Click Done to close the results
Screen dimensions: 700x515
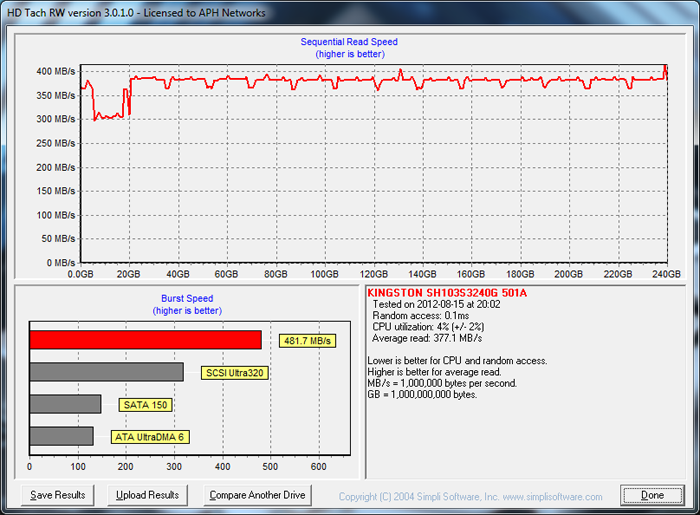pyautogui.click(x=652, y=495)
